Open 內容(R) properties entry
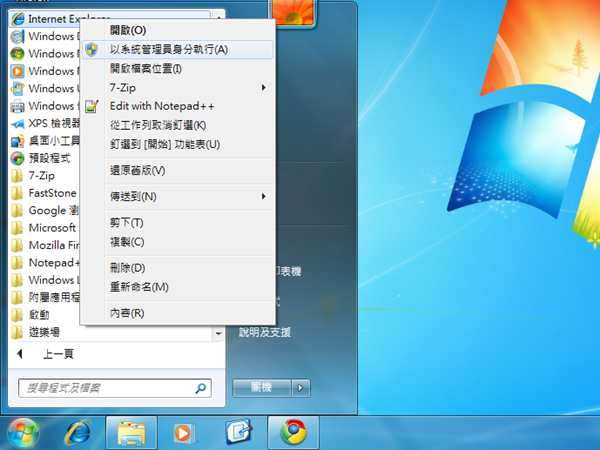Viewport: 600px width, 450px height. (x=178, y=313)
